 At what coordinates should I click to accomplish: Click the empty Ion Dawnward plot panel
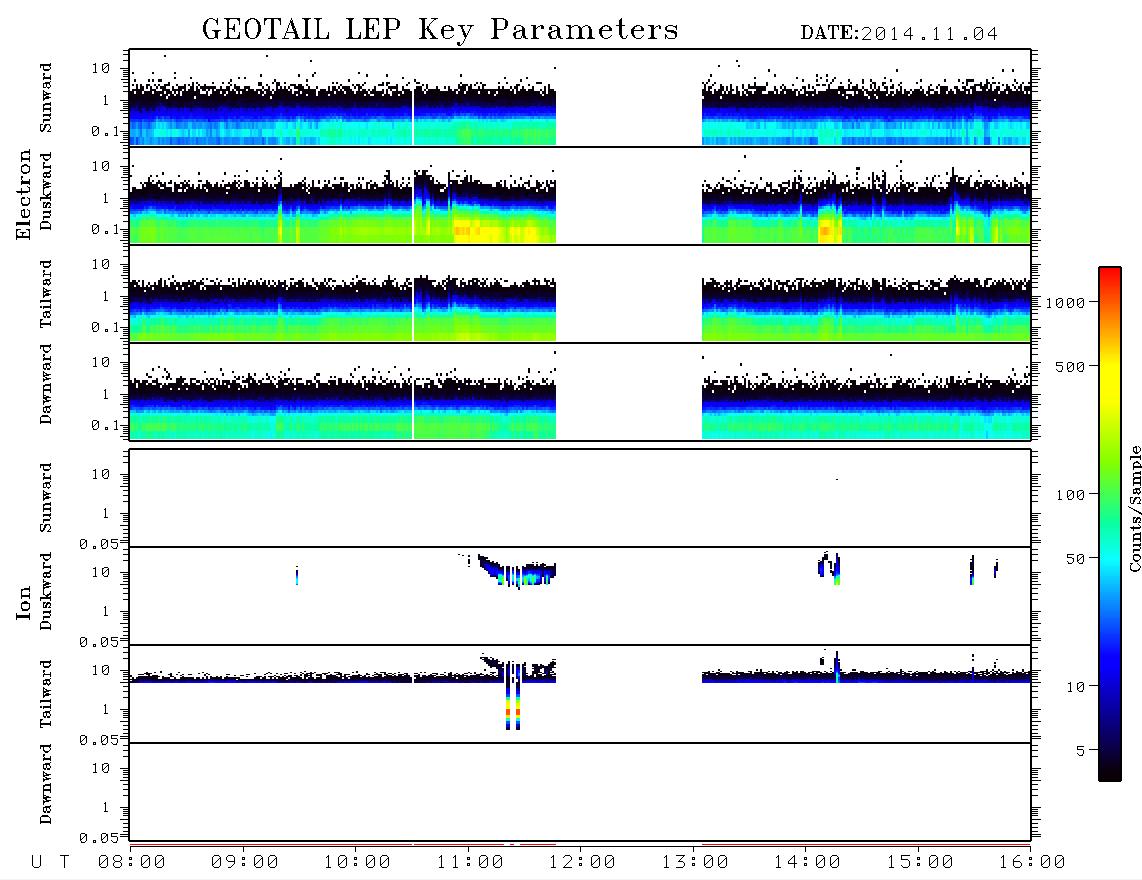pos(580,792)
